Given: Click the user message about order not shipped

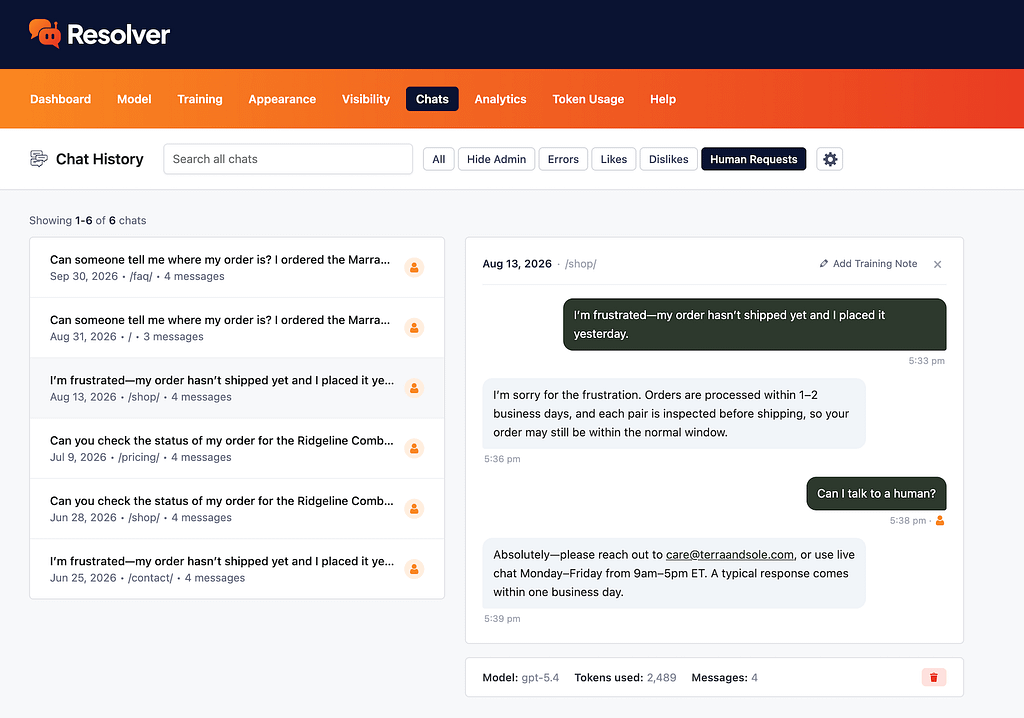Looking at the screenshot, I should (x=754, y=325).
